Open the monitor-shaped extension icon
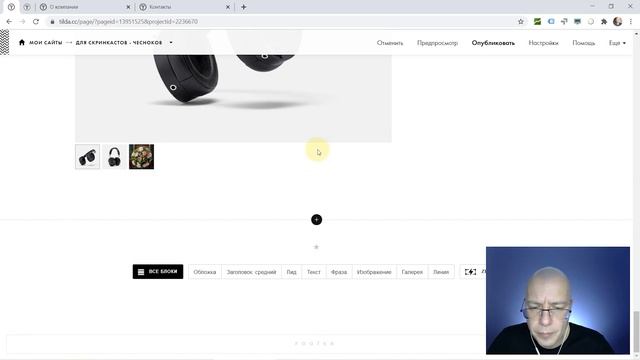 [577, 22]
